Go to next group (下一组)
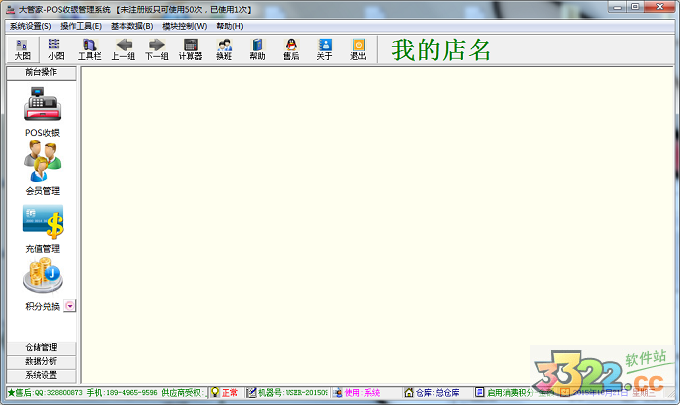Screen dimensions: 680x405 [157, 49]
